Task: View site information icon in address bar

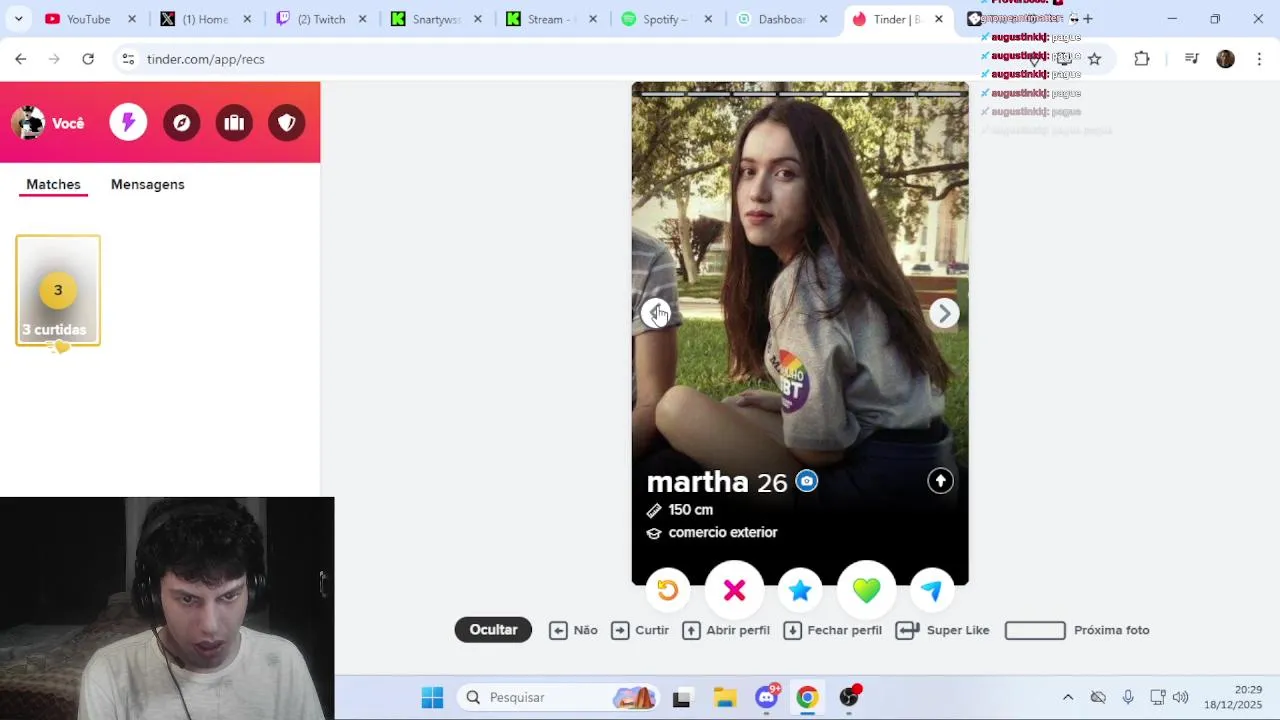Action: [x=128, y=59]
